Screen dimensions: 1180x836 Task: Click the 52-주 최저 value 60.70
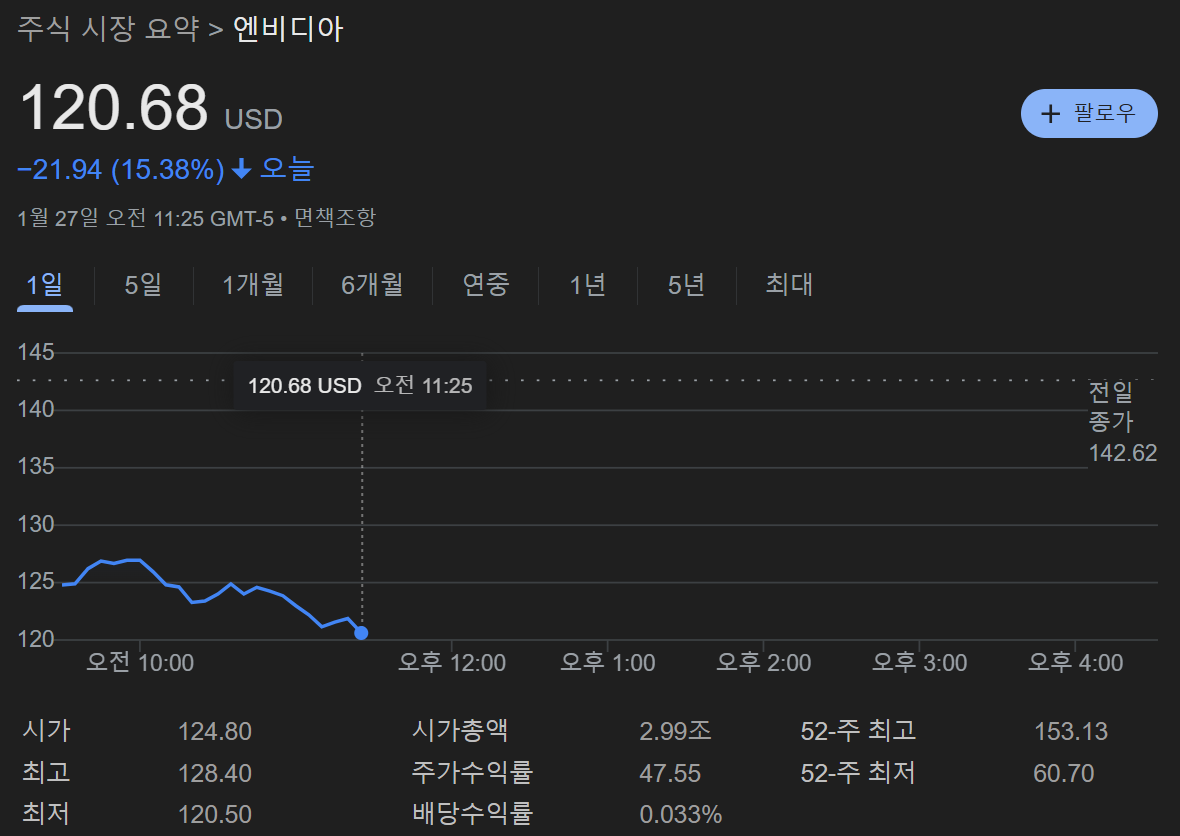coord(1063,773)
